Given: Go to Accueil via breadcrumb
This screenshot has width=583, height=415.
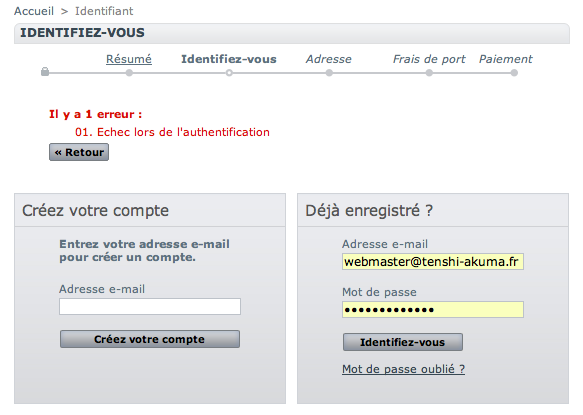Looking at the screenshot, I should click(x=34, y=11).
